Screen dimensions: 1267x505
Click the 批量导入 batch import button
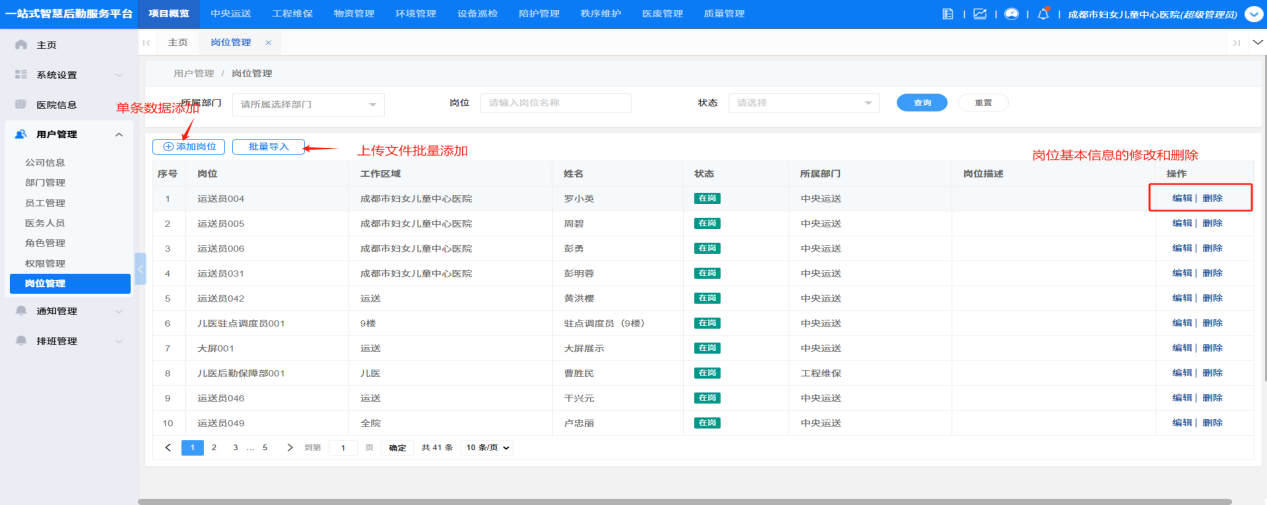(x=268, y=147)
